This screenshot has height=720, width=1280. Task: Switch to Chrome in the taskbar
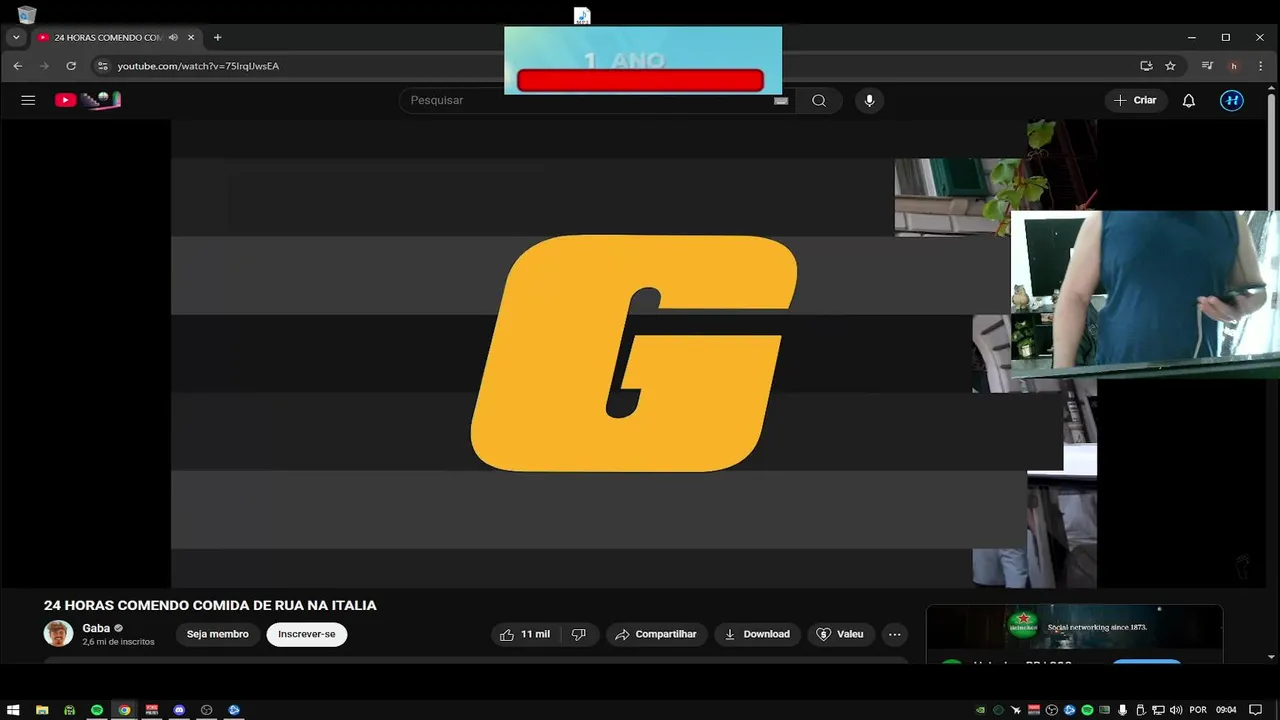[124, 710]
